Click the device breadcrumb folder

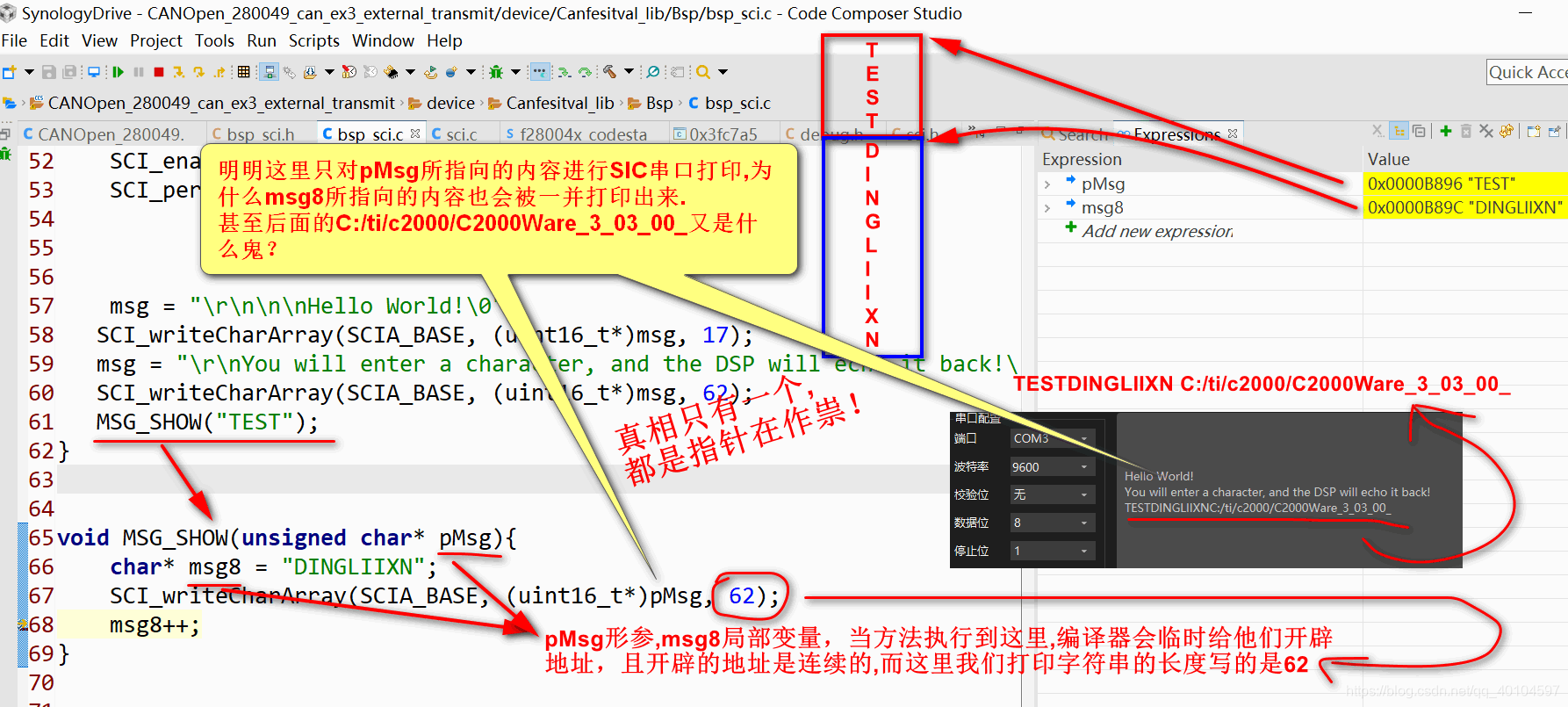[442, 104]
